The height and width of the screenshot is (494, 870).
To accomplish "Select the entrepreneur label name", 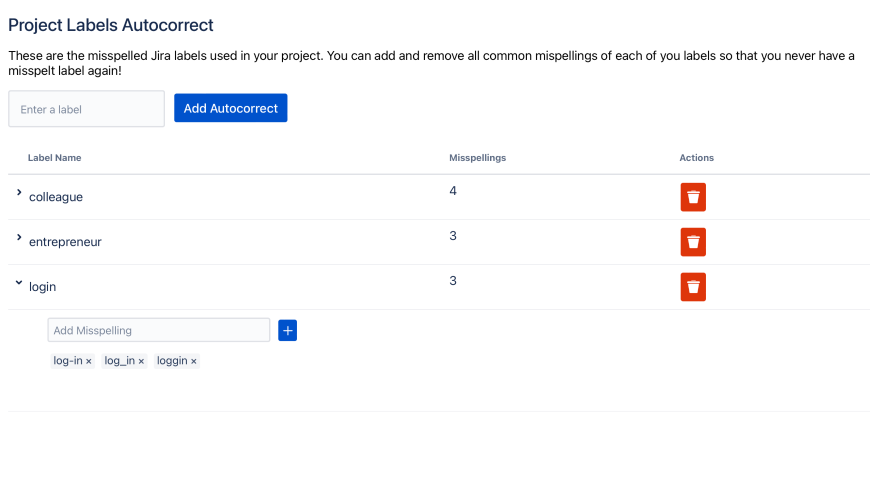I will click(x=65, y=242).
